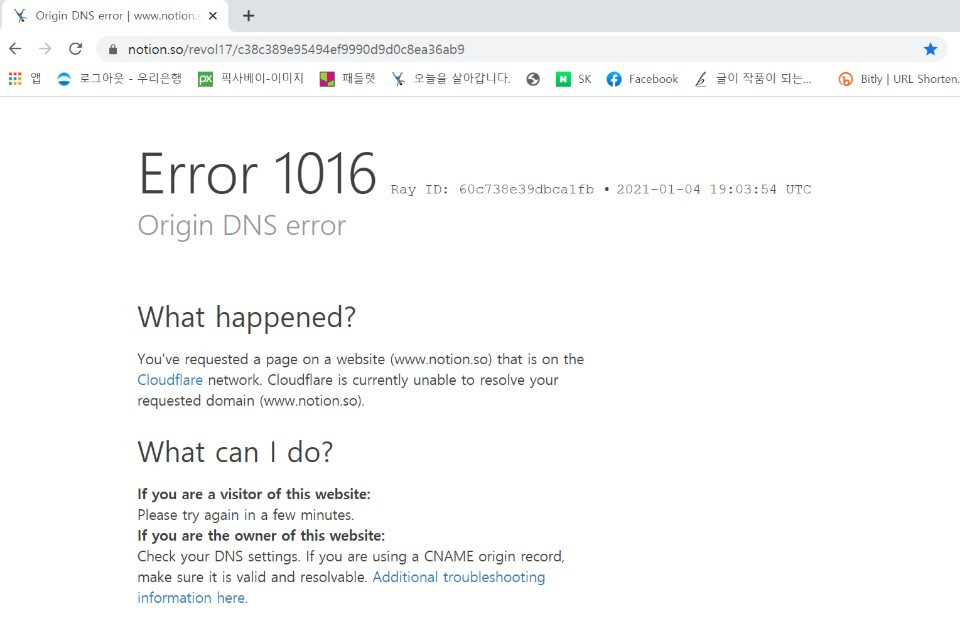Click 'If you are the owner of this website:'

tap(261, 536)
